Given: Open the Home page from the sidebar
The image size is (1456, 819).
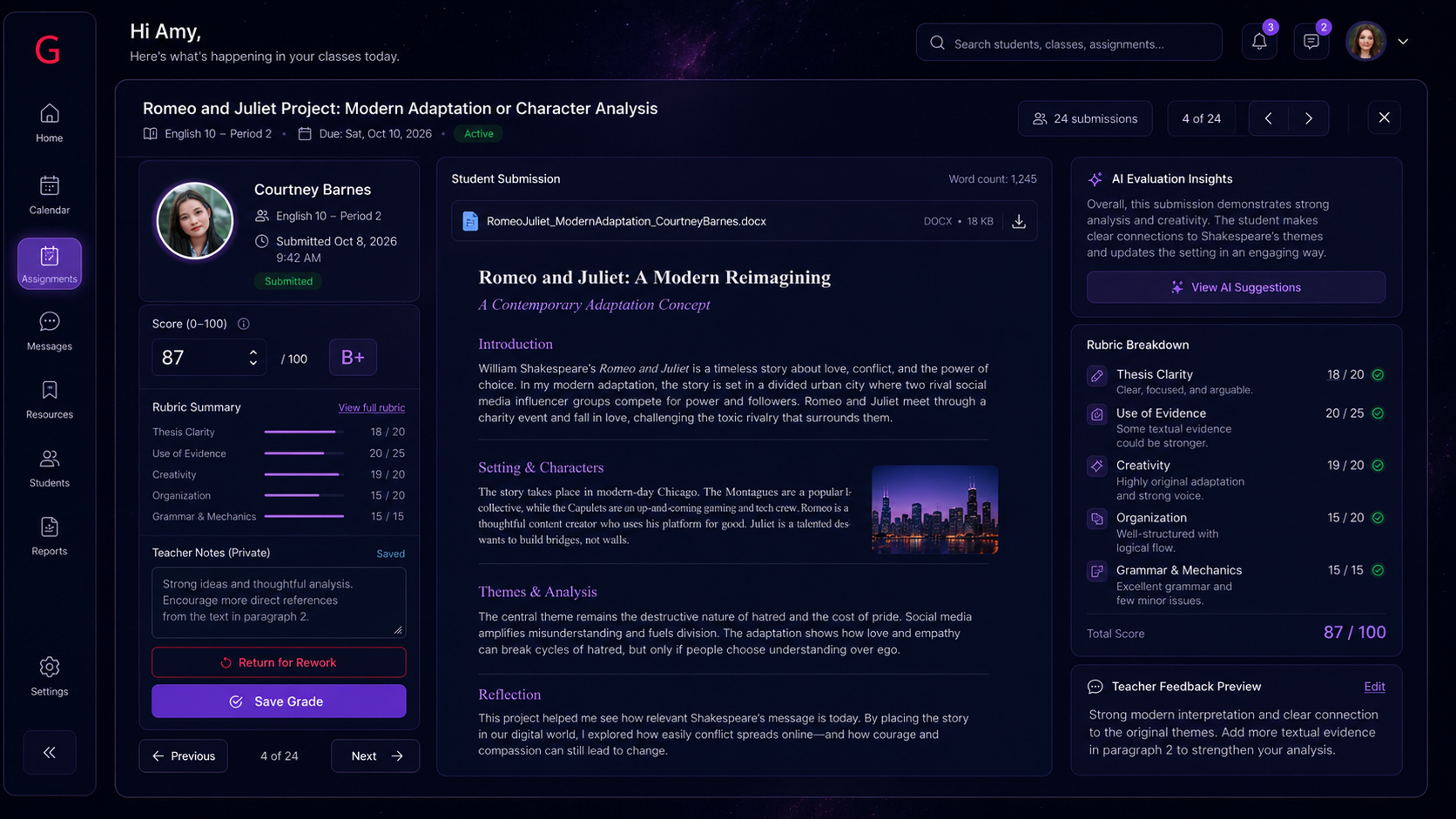Looking at the screenshot, I should click(x=50, y=123).
